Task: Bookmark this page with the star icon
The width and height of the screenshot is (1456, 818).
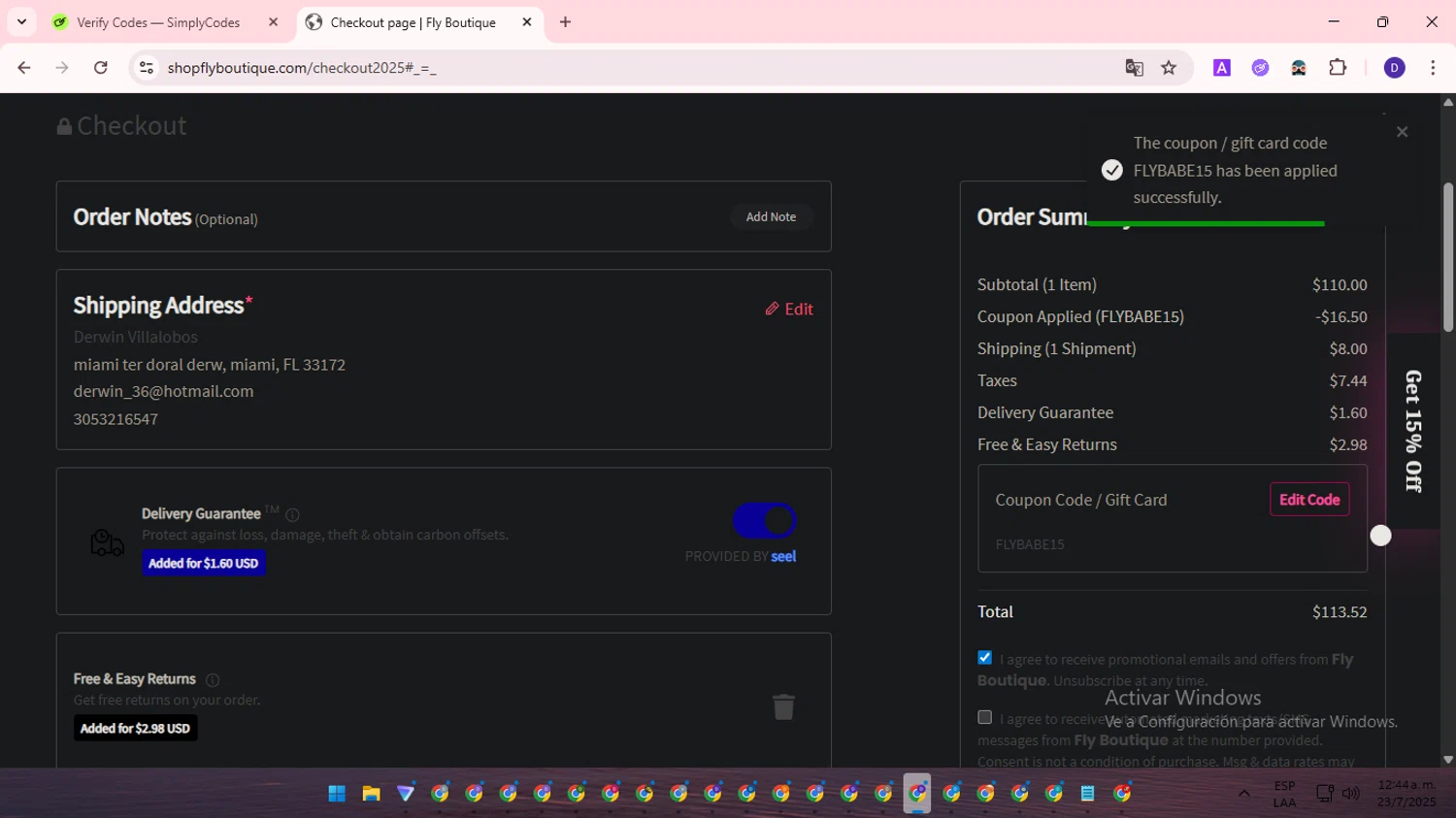Action: (1169, 68)
